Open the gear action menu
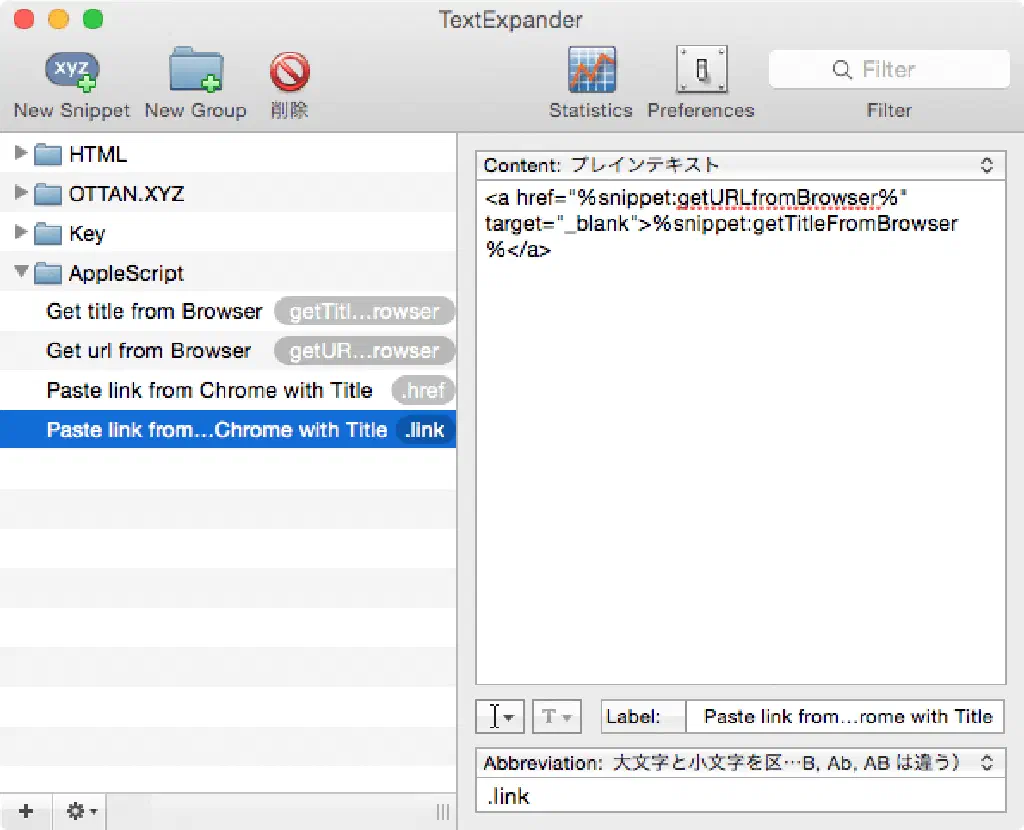This screenshot has height=830, width=1024. coord(80,811)
